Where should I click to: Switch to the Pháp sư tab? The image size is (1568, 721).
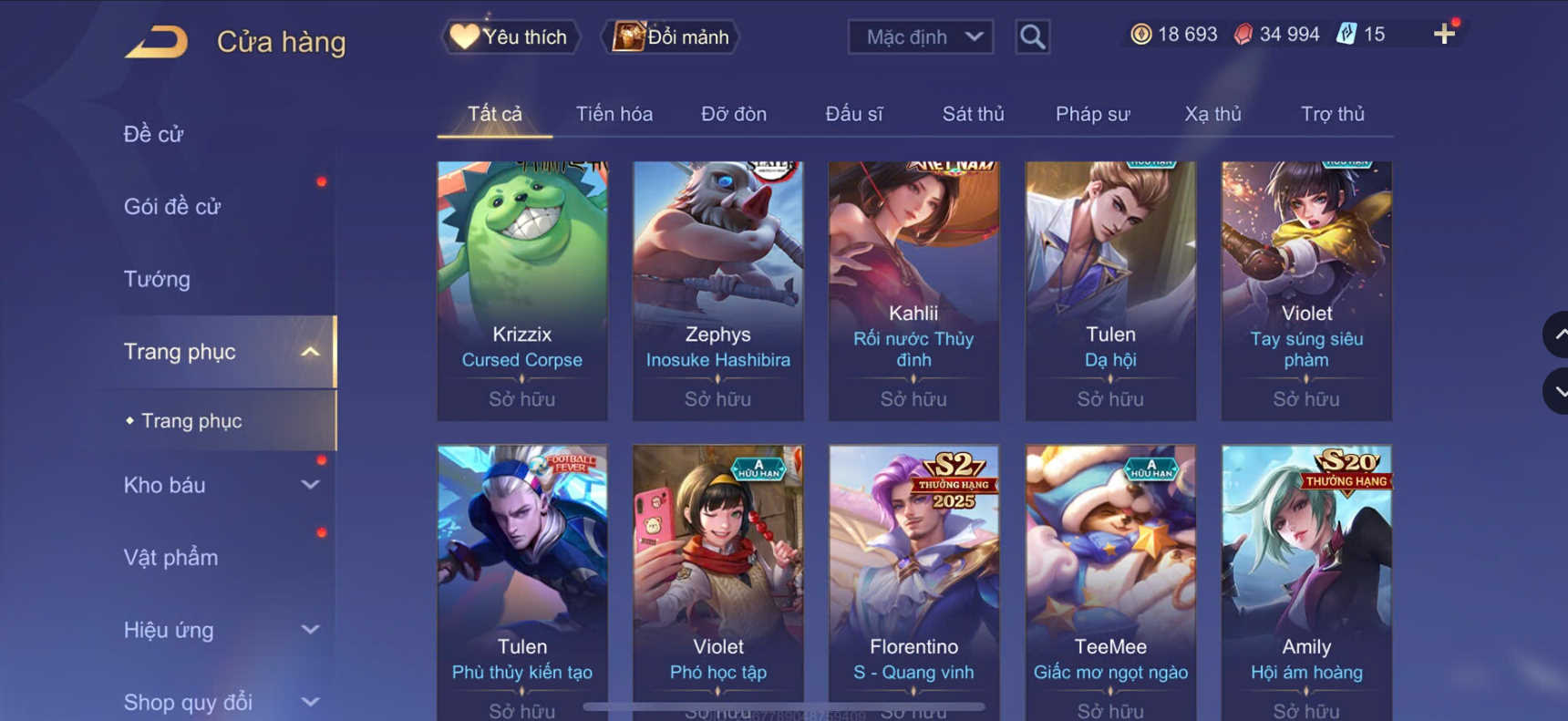(x=1092, y=114)
